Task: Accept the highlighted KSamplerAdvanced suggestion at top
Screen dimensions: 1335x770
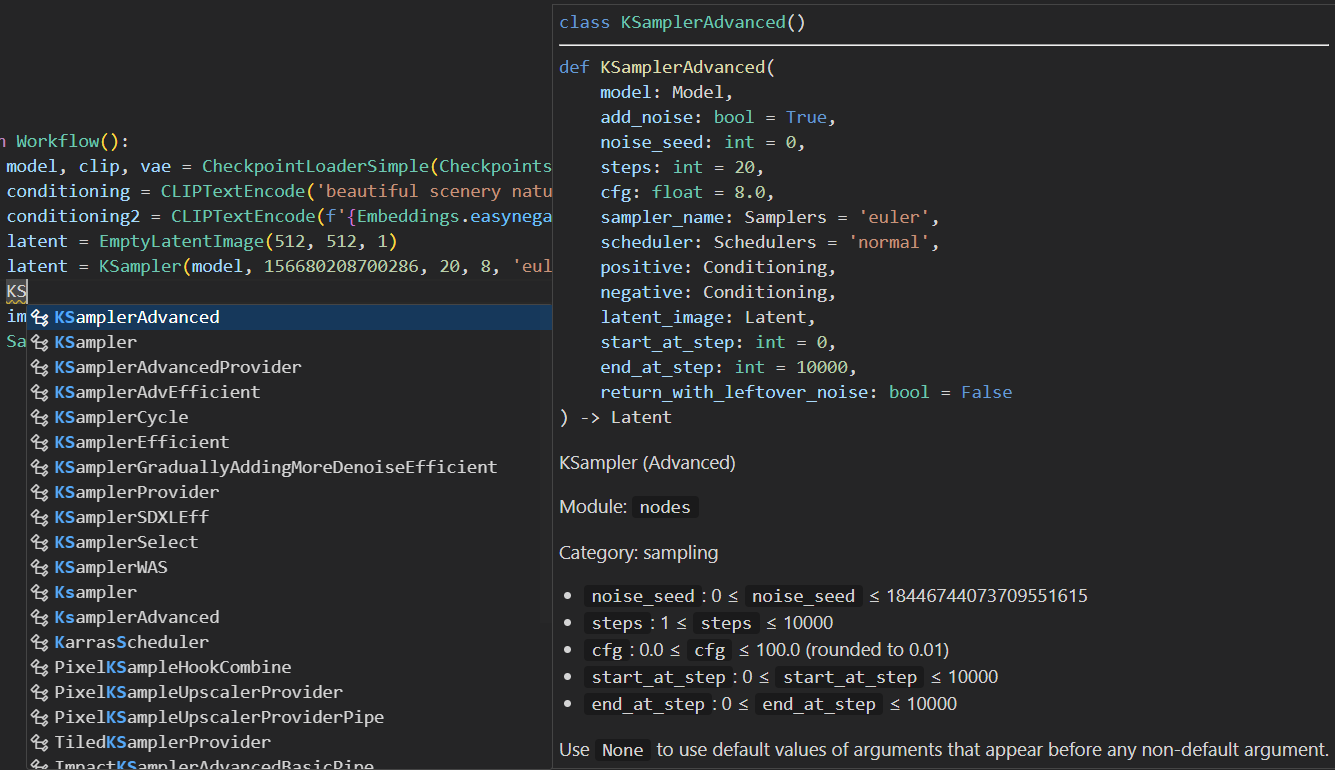Action: [x=137, y=317]
